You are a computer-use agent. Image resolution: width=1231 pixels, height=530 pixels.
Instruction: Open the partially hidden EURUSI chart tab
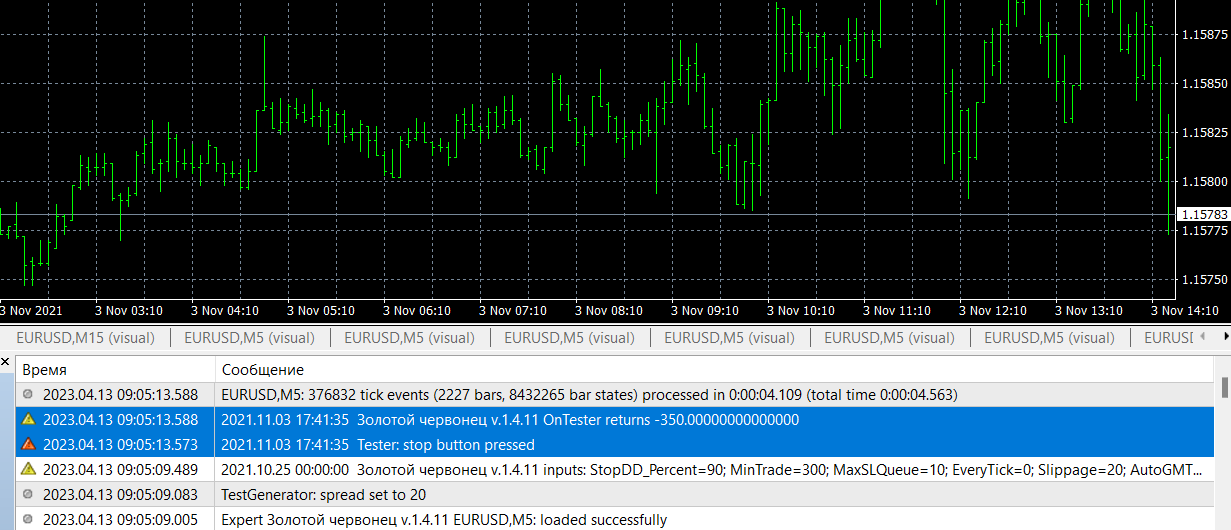click(1169, 338)
